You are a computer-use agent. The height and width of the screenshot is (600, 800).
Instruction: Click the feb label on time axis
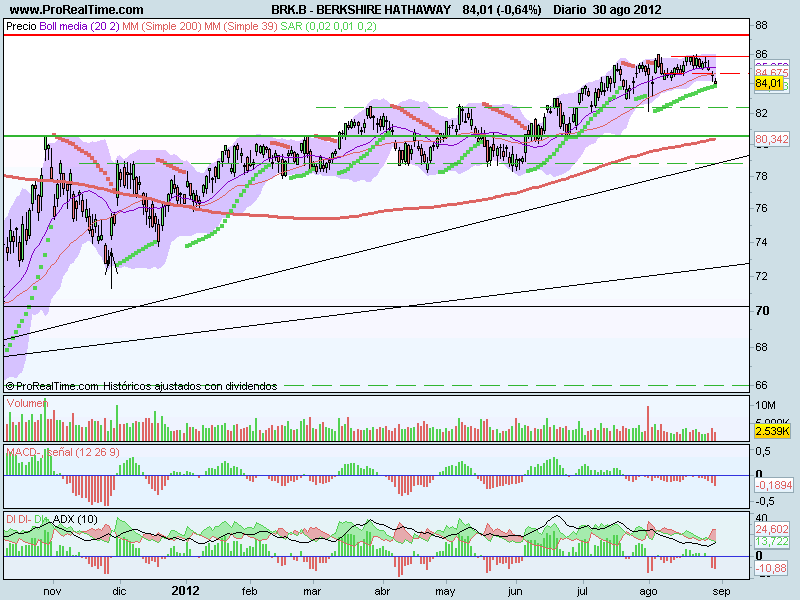pyautogui.click(x=249, y=592)
